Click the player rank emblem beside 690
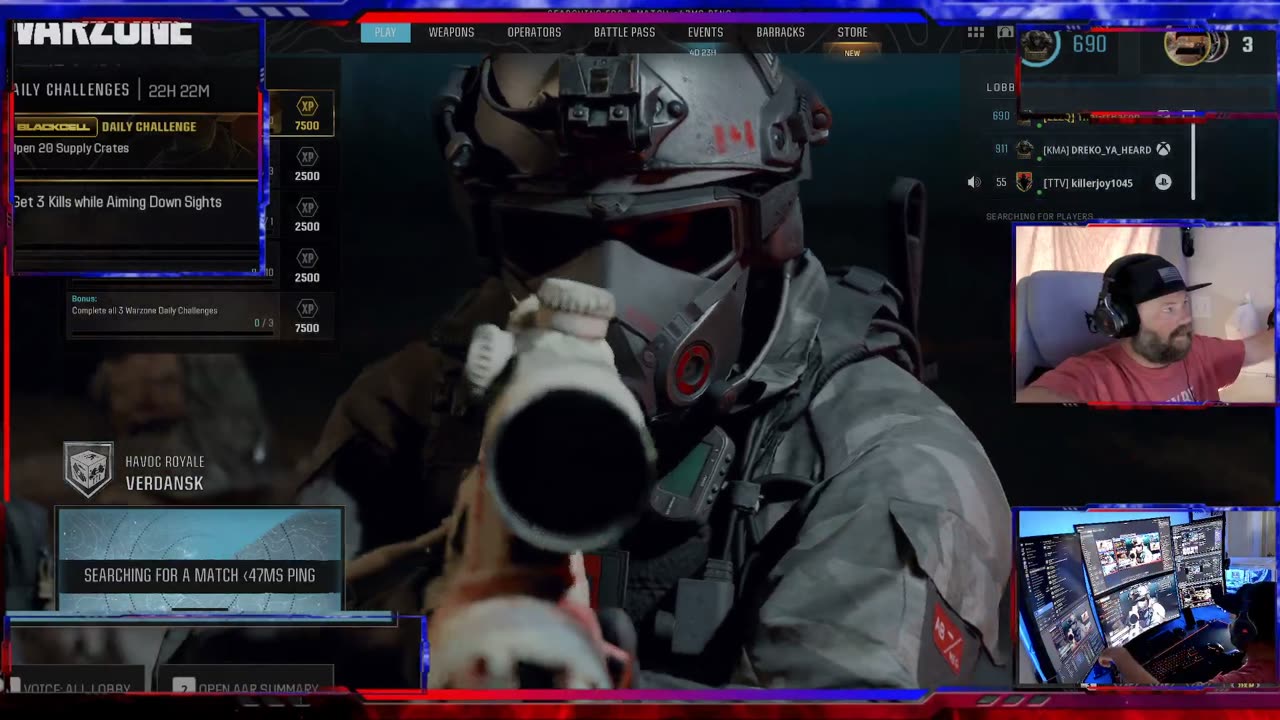The image size is (1280, 720). (1040, 44)
